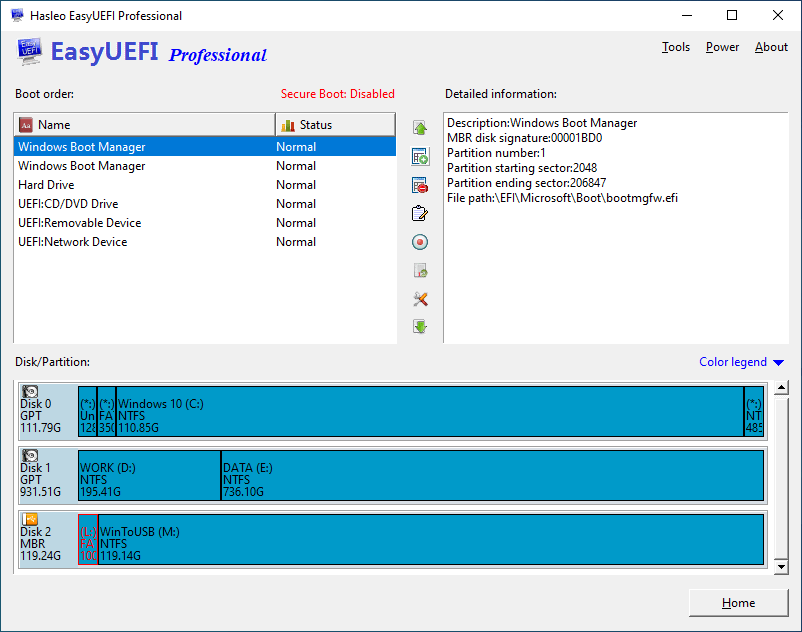Screen dimensions: 802x632
Task: Open the About dialog
Action: pyautogui.click(x=771, y=46)
